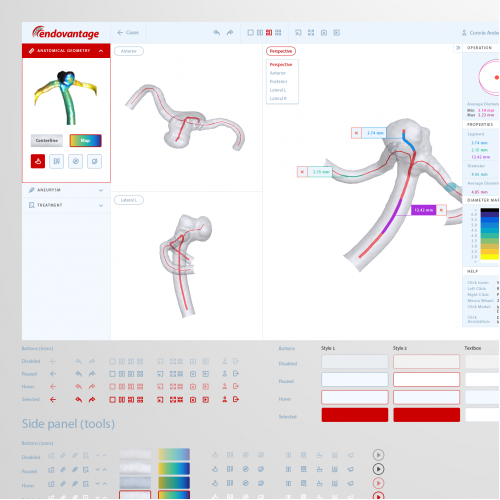Click the red Selected Style 2 button sample
Image resolution: width=500 pixels, height=500 pixels.
click(x=427, y=415)
